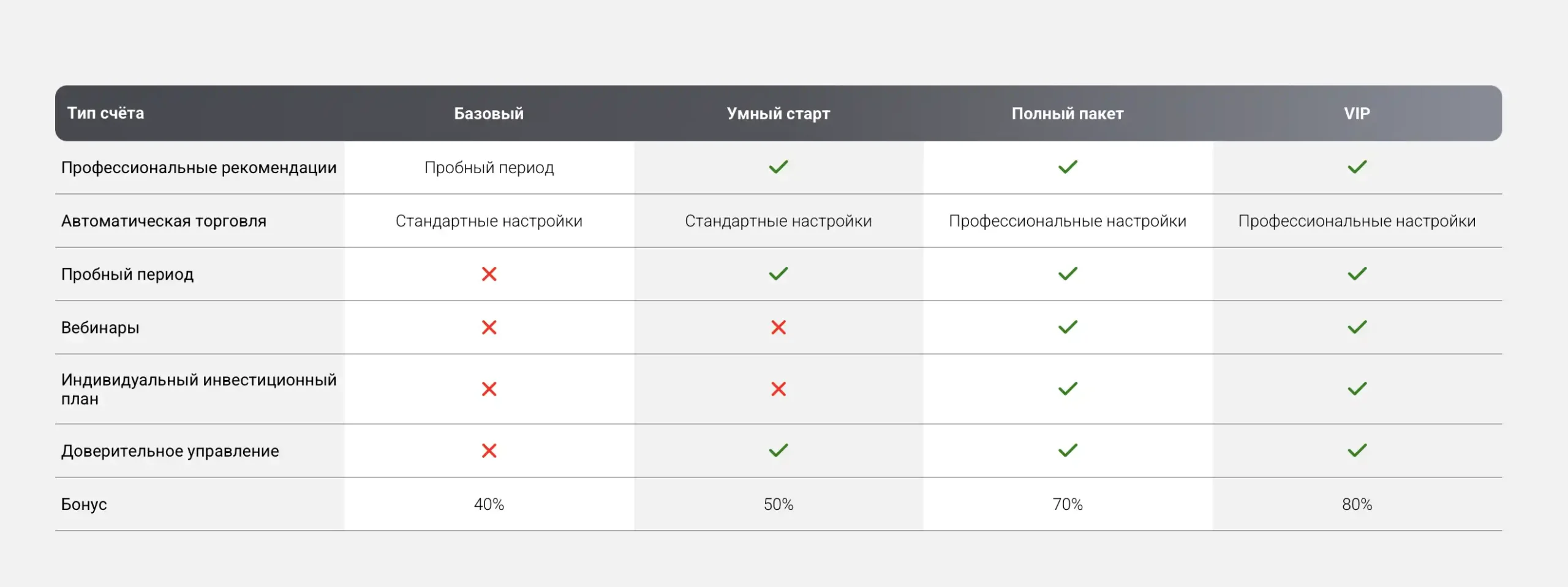Click the red cross for Базовый Вебинары

(x=489, y=327)
